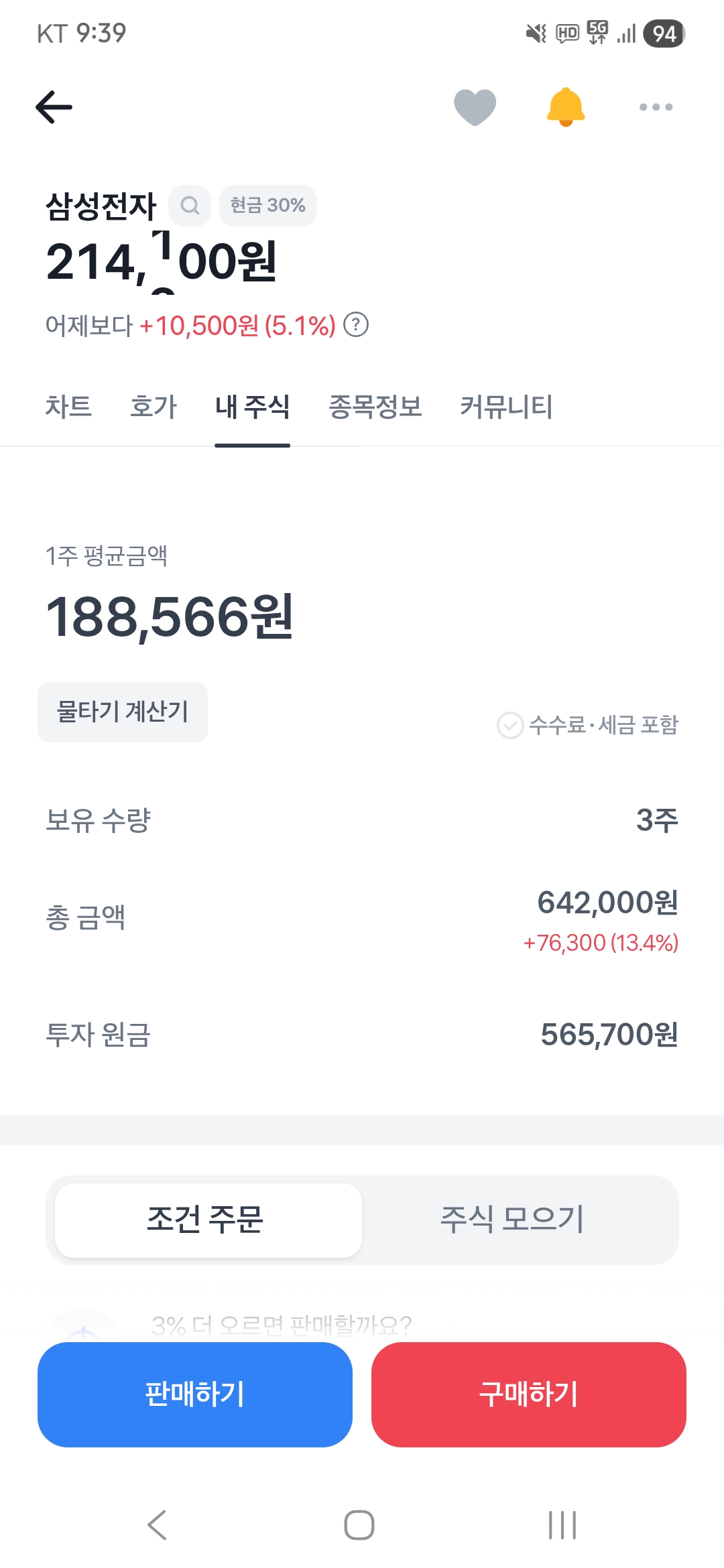The width and height of the screenshot is (724, 1568).
Task: Select the 주식 모으기 segment
Action: [x=513, y=1220]
